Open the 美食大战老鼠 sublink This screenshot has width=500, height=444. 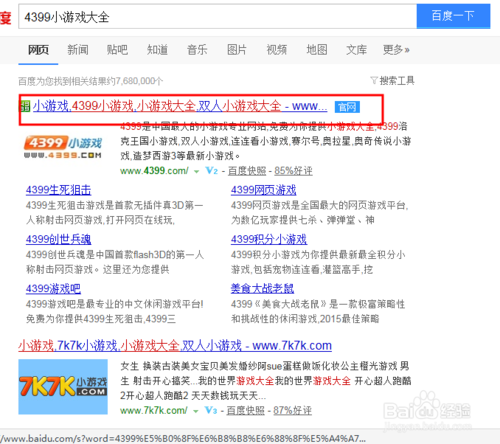pos(262,289)
